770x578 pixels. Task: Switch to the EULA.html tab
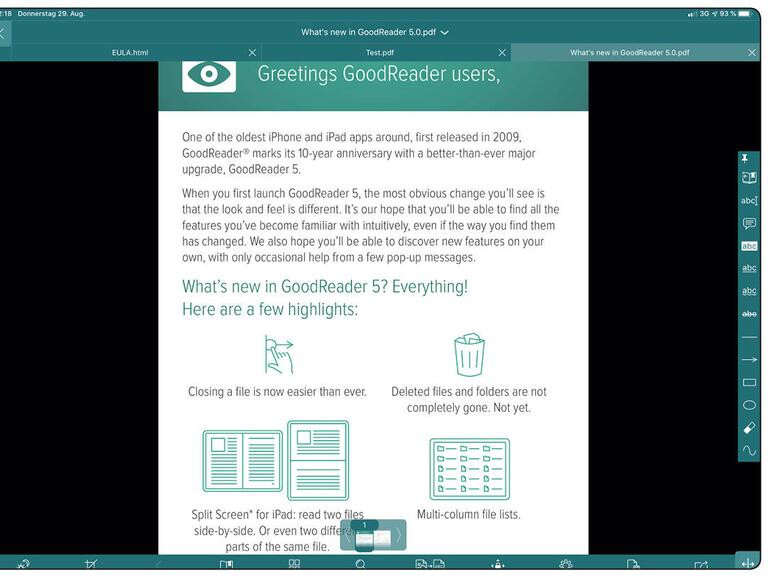tap(130, 53)
